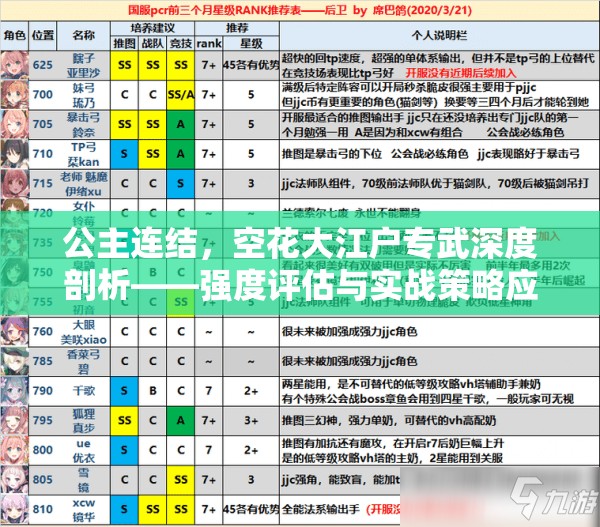Click the SS/A 竞技 cell in row 700
Viewport: 600px width, 527px height.
181,95
